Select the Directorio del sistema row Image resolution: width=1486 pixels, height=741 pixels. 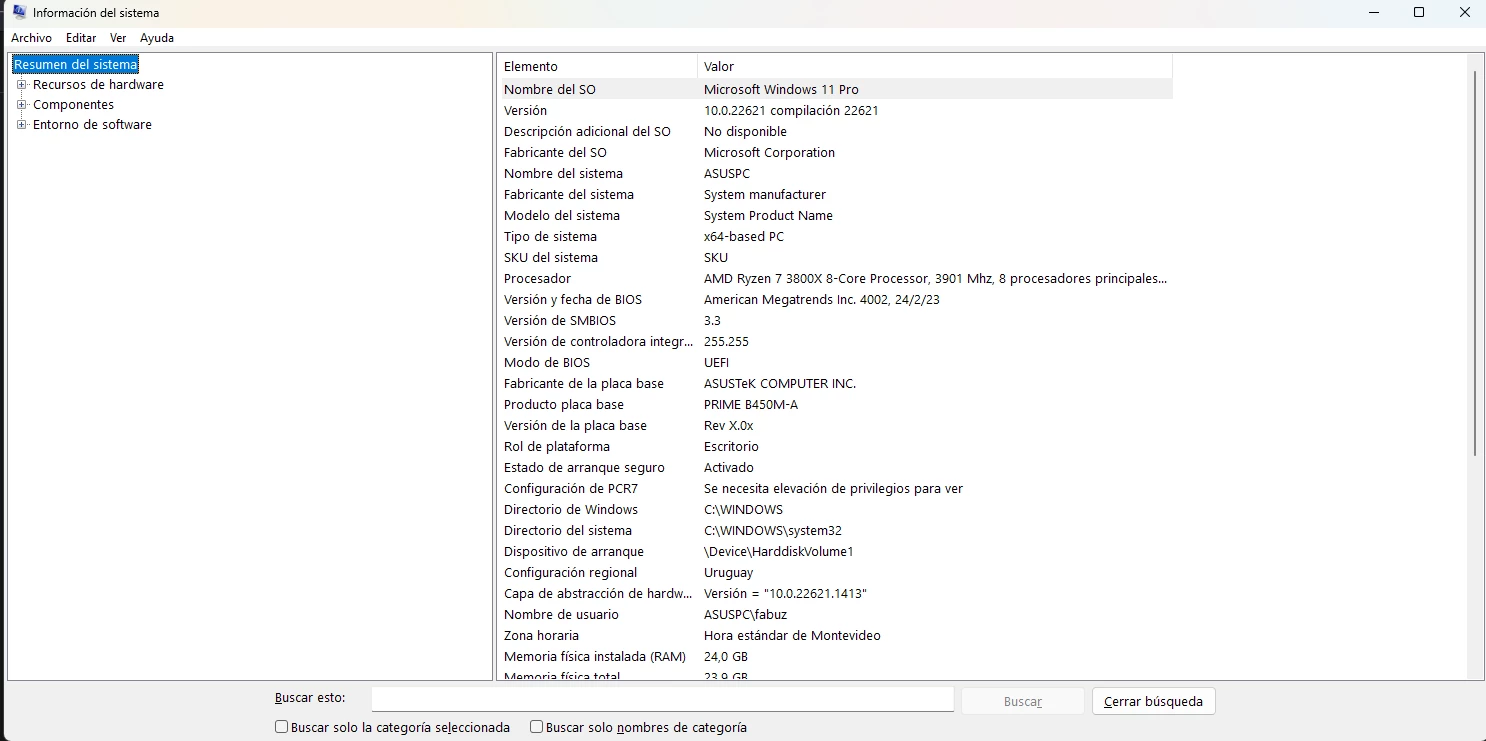(835, 530)
